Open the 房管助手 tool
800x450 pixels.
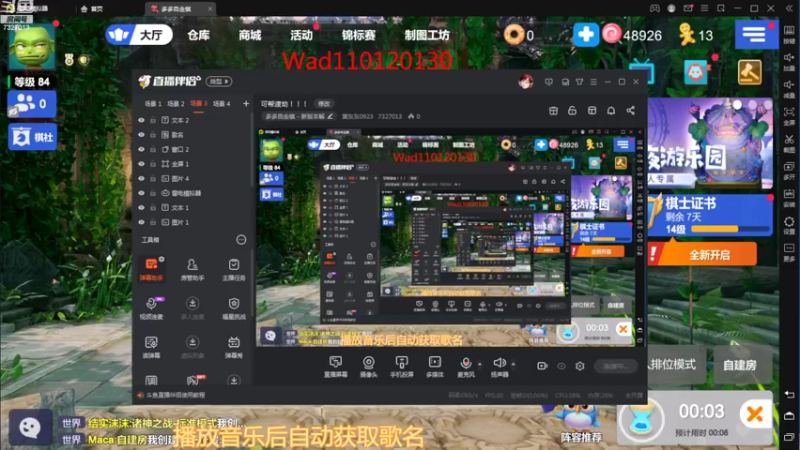point(192,269)
